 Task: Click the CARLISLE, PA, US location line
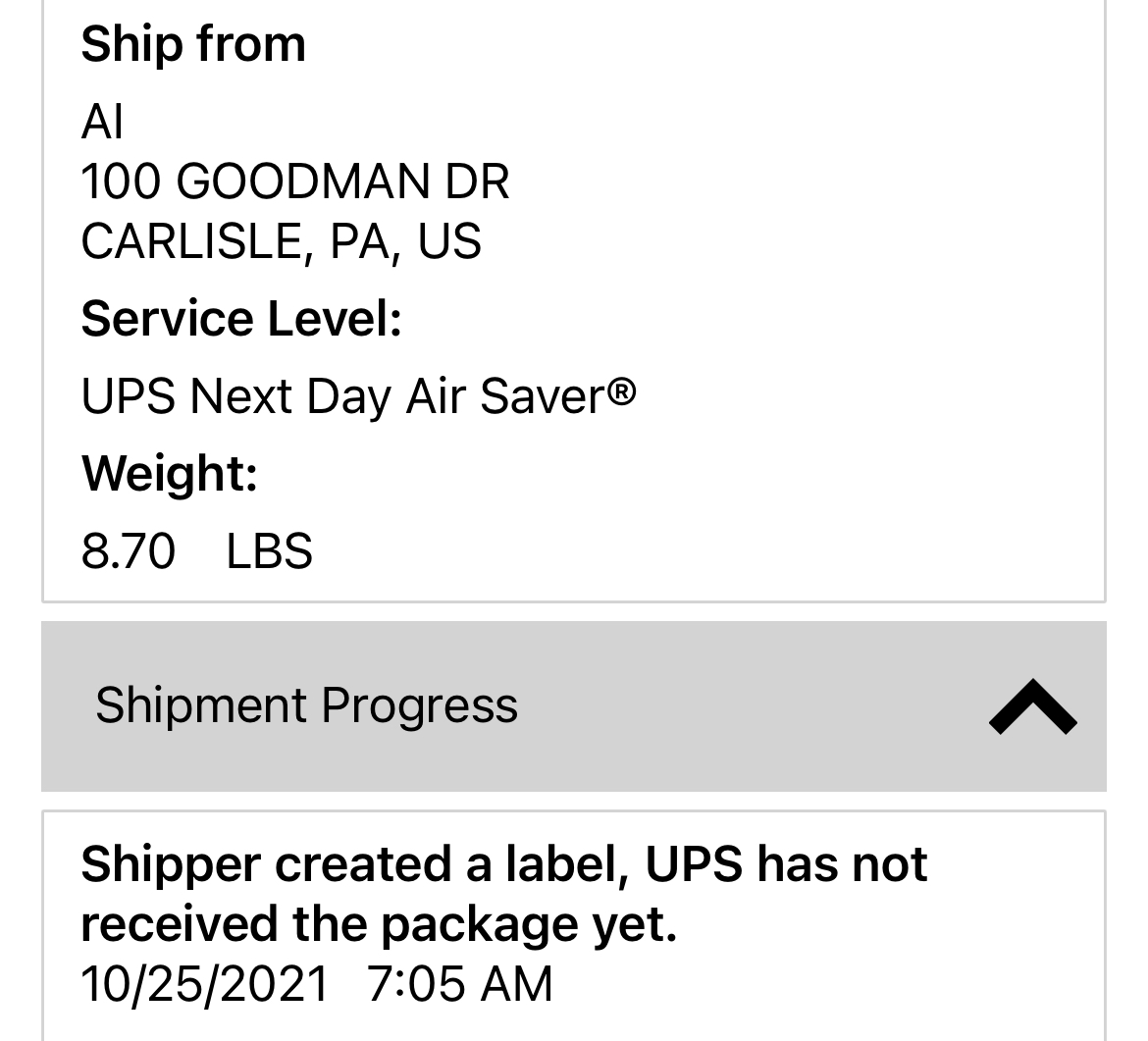click(281, 241)
